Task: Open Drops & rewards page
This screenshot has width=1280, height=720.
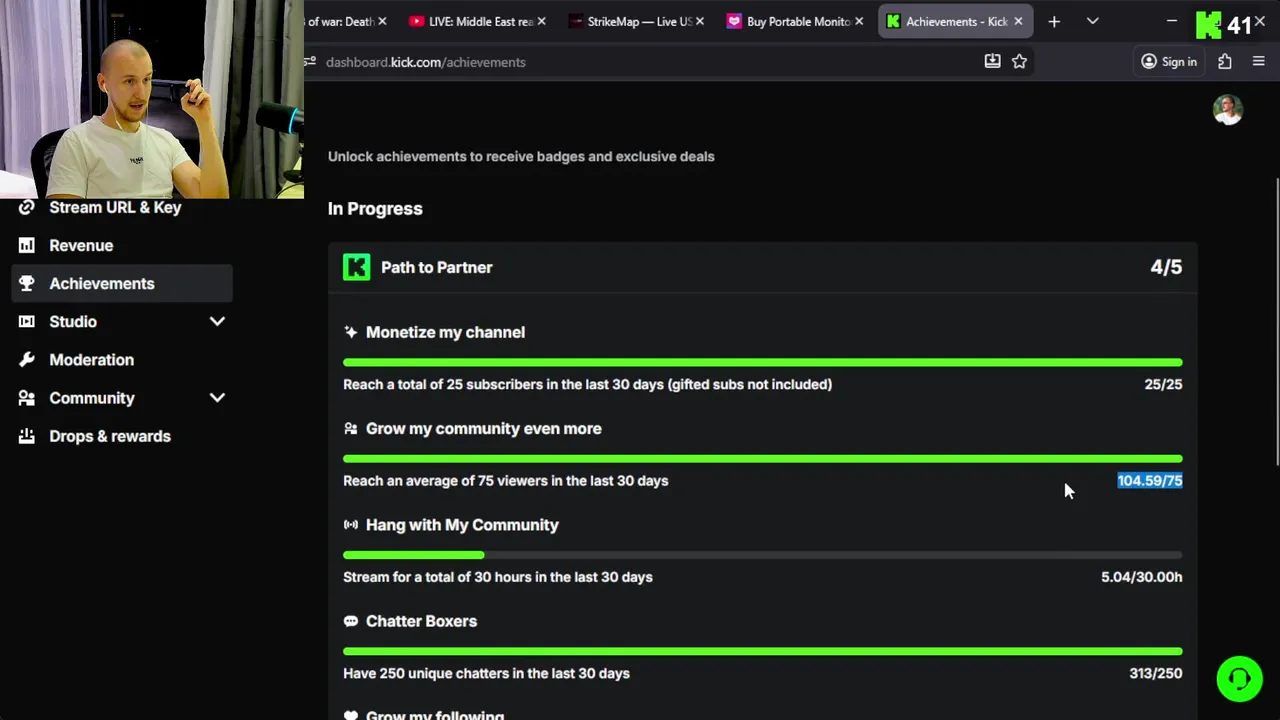Action: tap(110, 436)
